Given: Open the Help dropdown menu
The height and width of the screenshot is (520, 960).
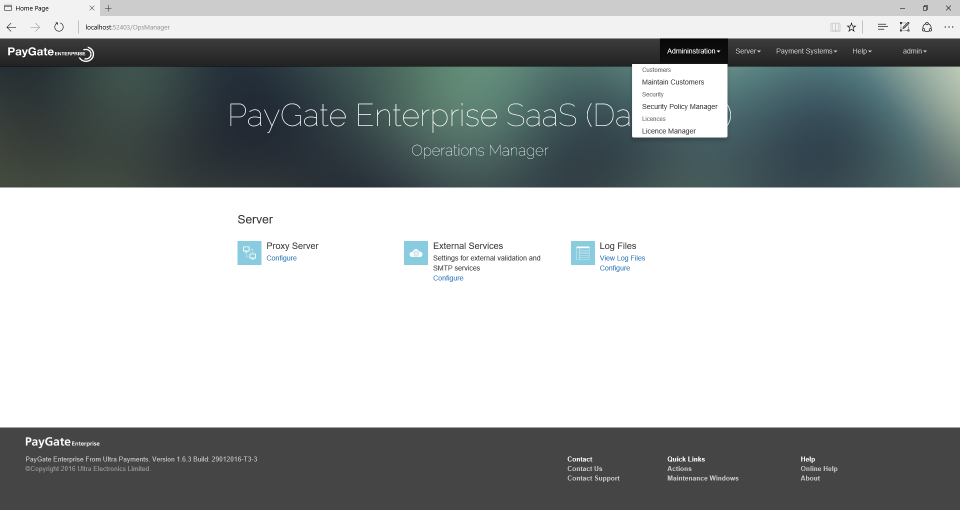Looking at the screenshot, I should pyautogui.click(x=862, y=51).
